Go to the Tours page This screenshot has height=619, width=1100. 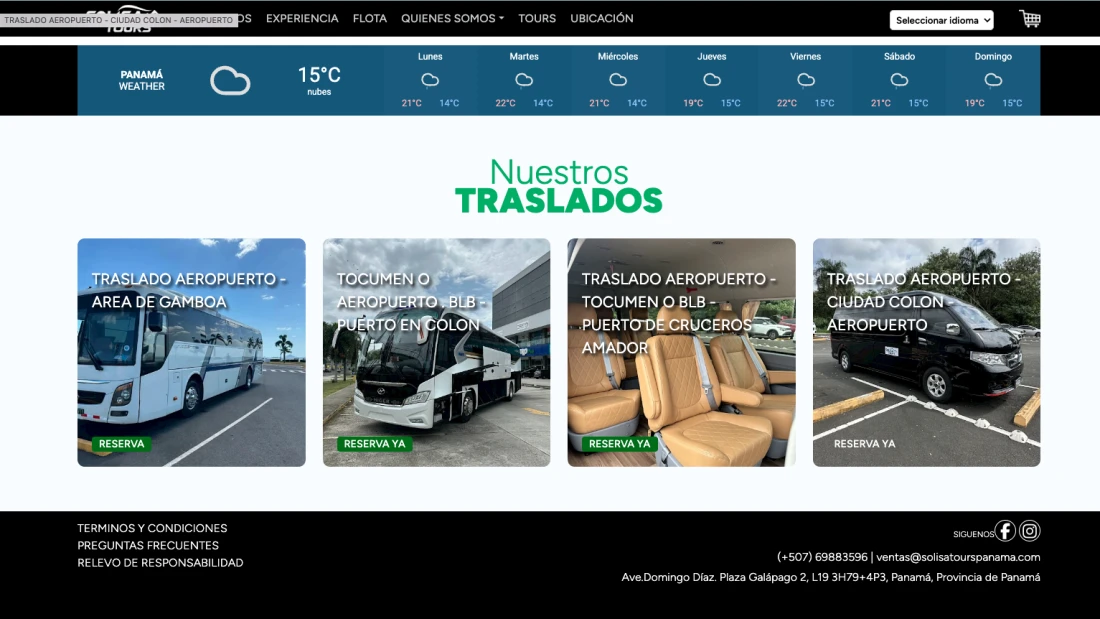537,18
